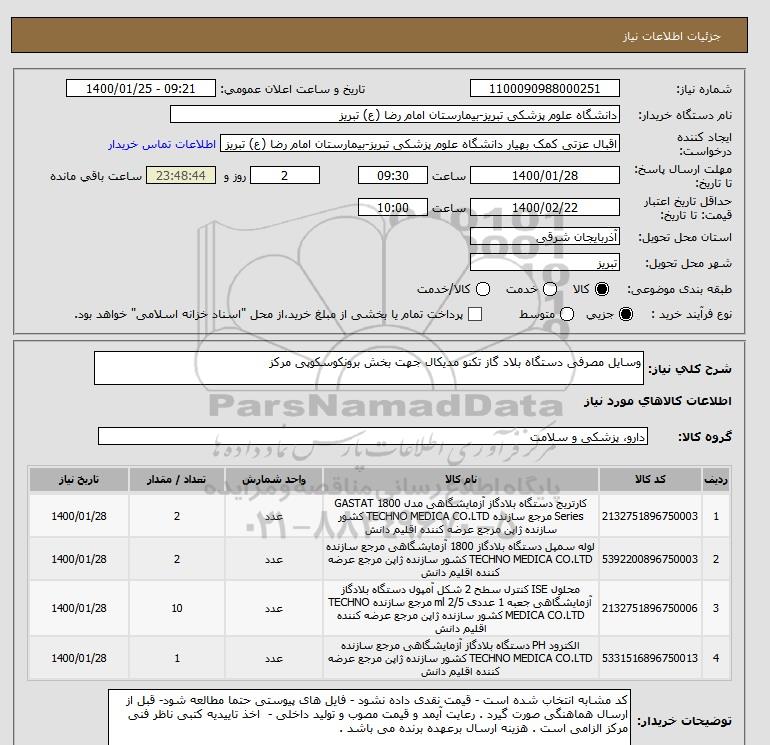The height and width of the screenshot is (745, 770).
Task: Toggle the اسناد خزانه اسلامی payment checkbox
Action: coord(475,314)
